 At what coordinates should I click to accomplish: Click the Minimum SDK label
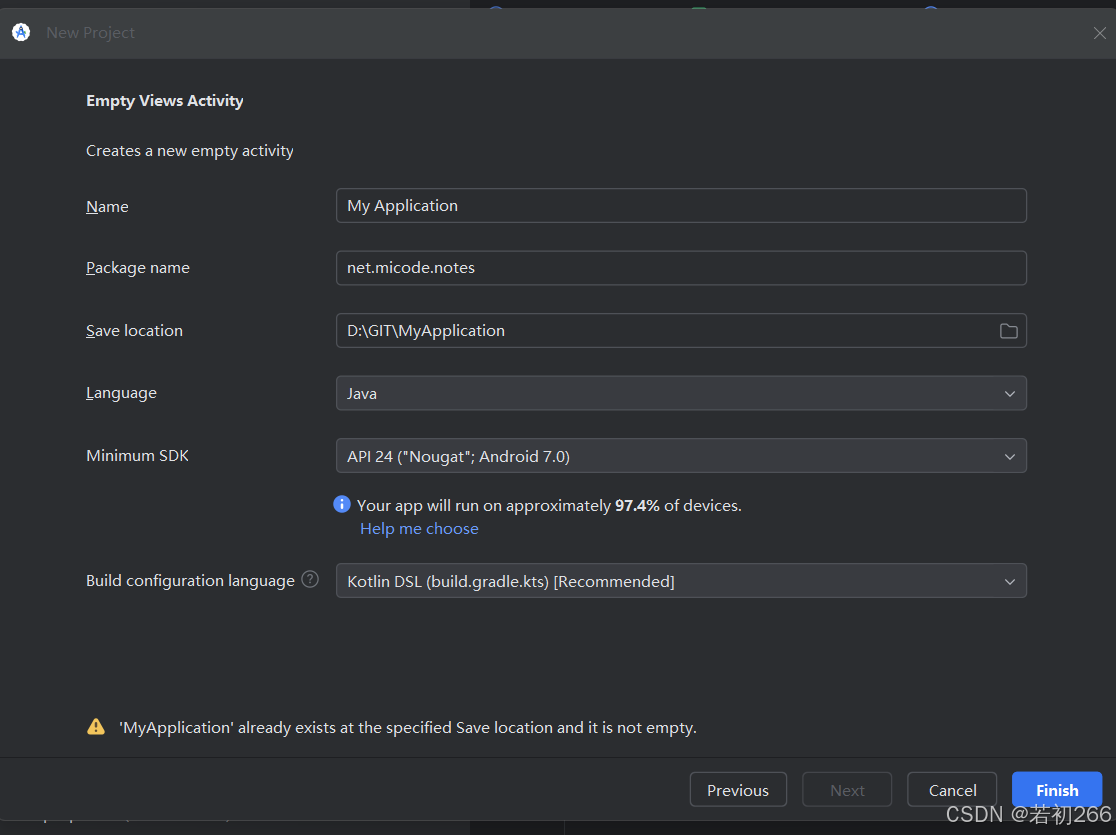point(137,456)
